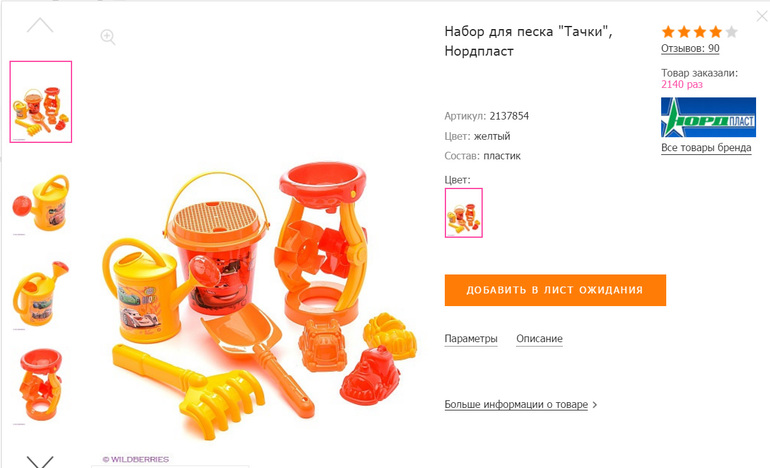
Task: Select the third thumbnail of watering can
Action: 41,295
